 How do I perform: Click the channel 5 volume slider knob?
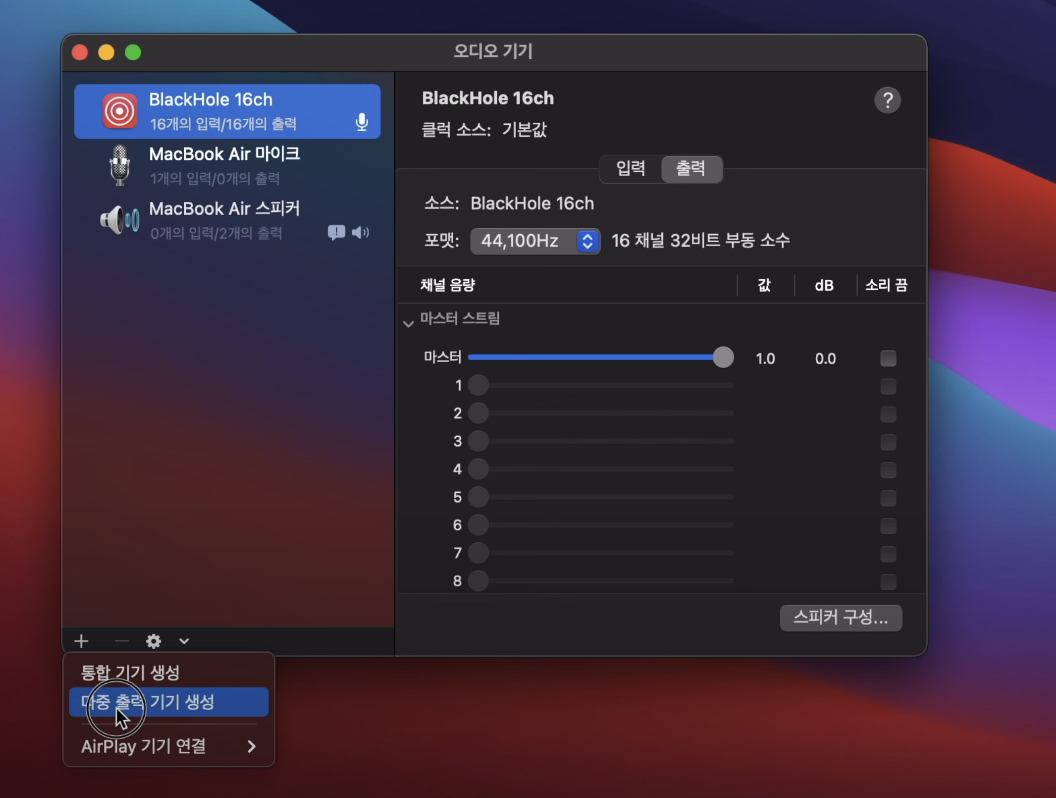478,497
